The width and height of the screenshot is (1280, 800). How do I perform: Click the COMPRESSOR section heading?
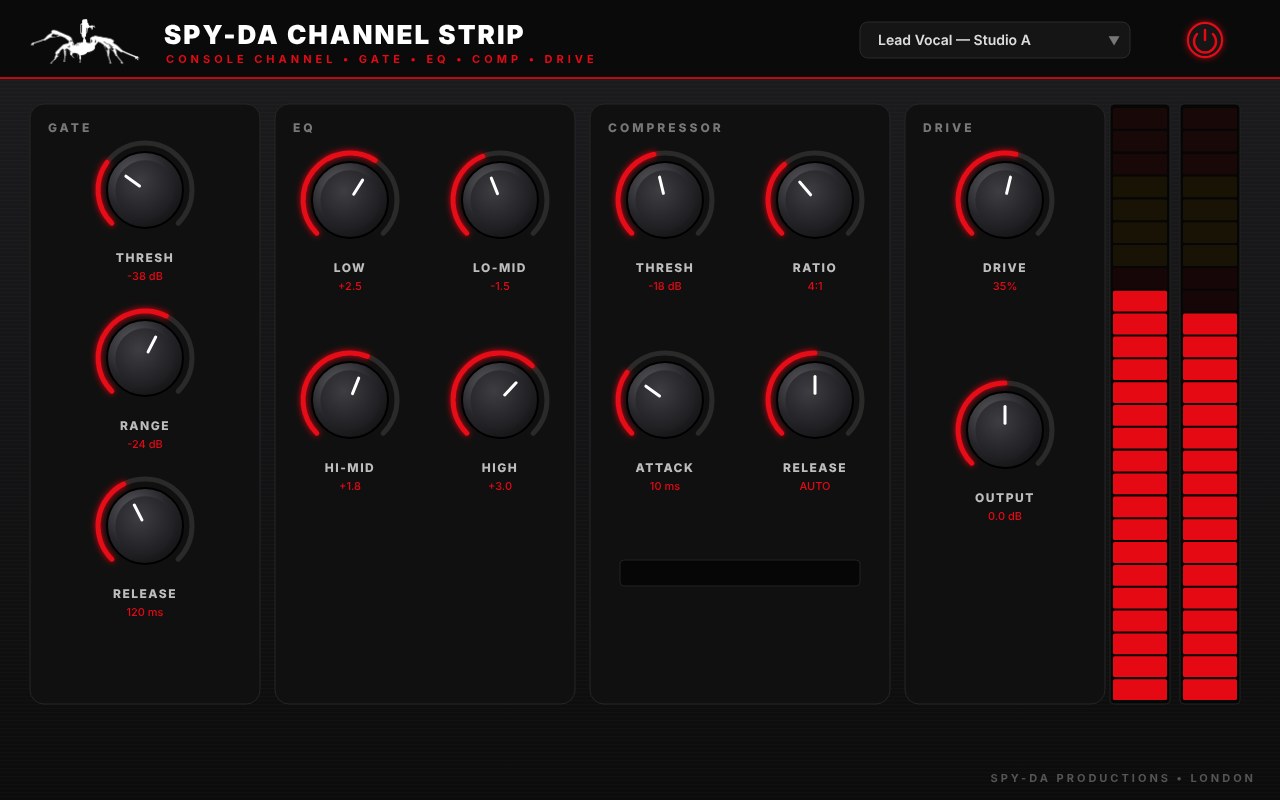665,128
